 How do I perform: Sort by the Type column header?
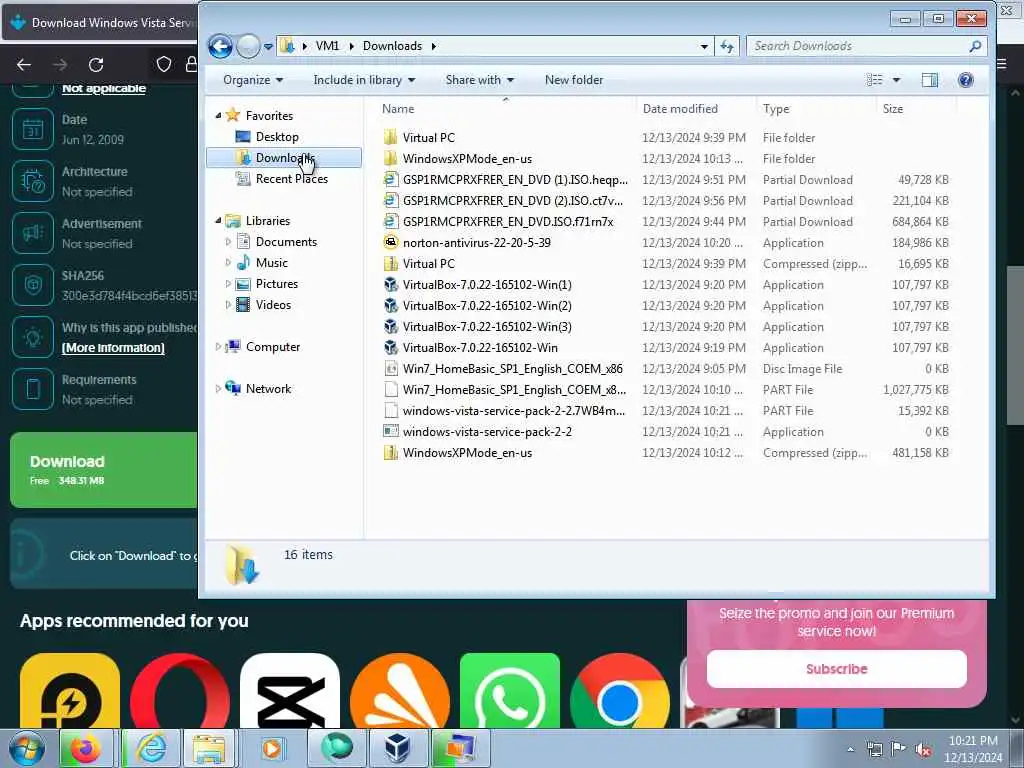point(776,109)
